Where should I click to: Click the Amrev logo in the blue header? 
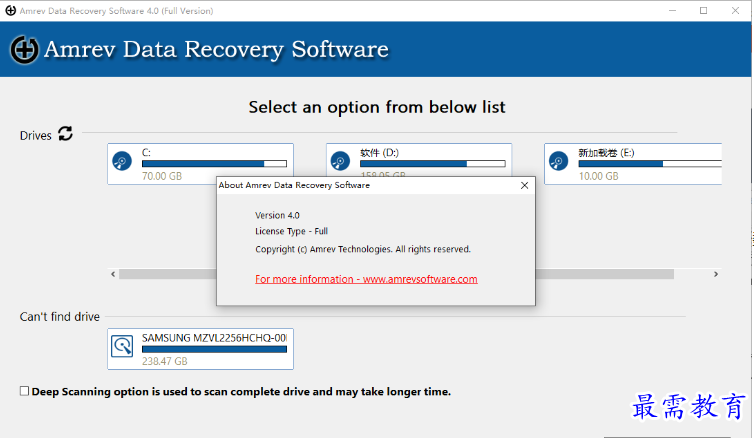tap(24, 49)
